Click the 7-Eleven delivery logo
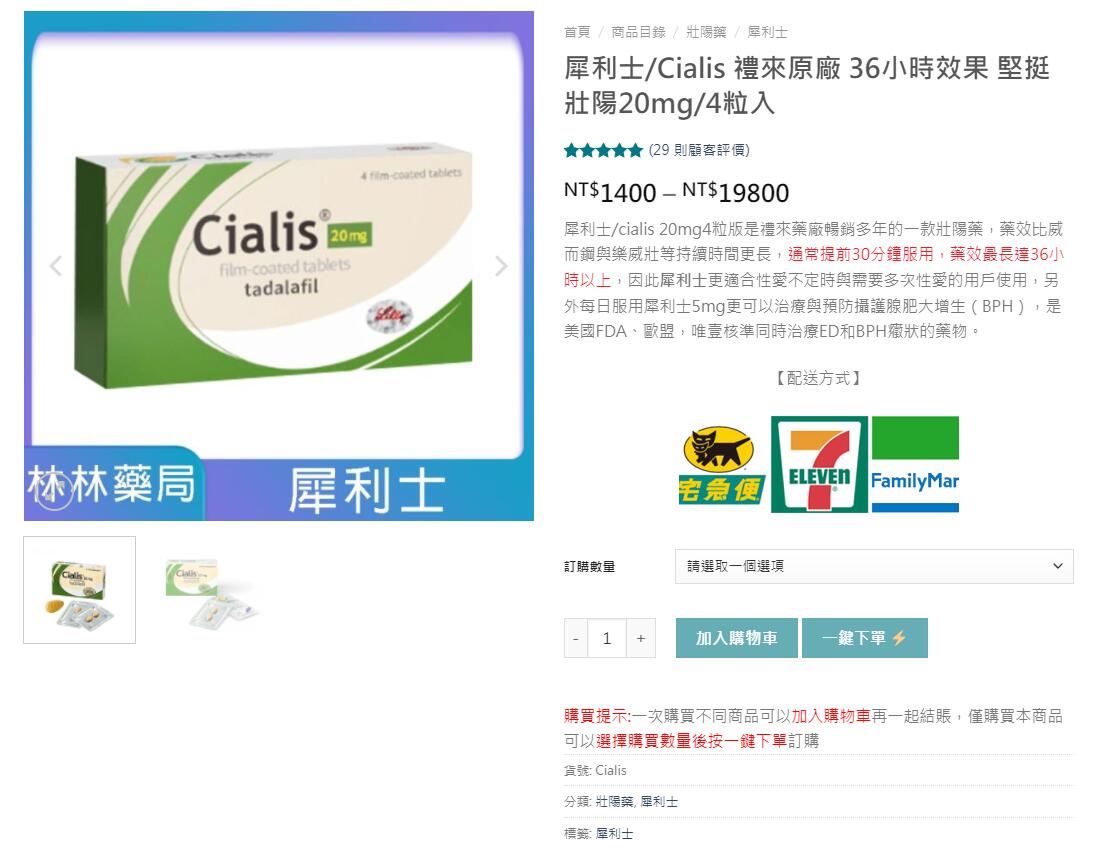Screen dimensions: 1097x848 coord(819,465)
